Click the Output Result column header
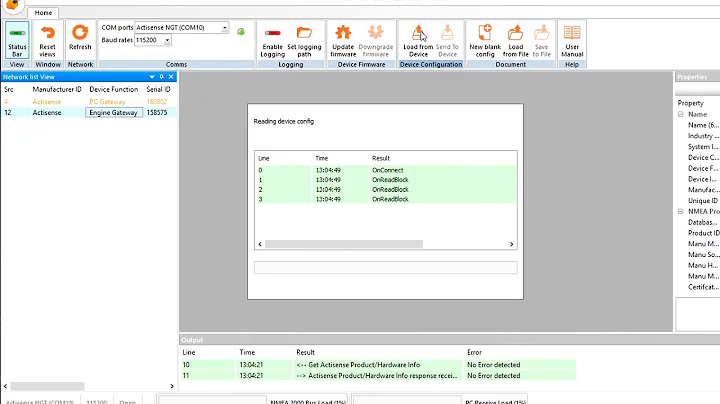This screenshot has height=404, width=720. pyautogui.click(x=305, y=352)
